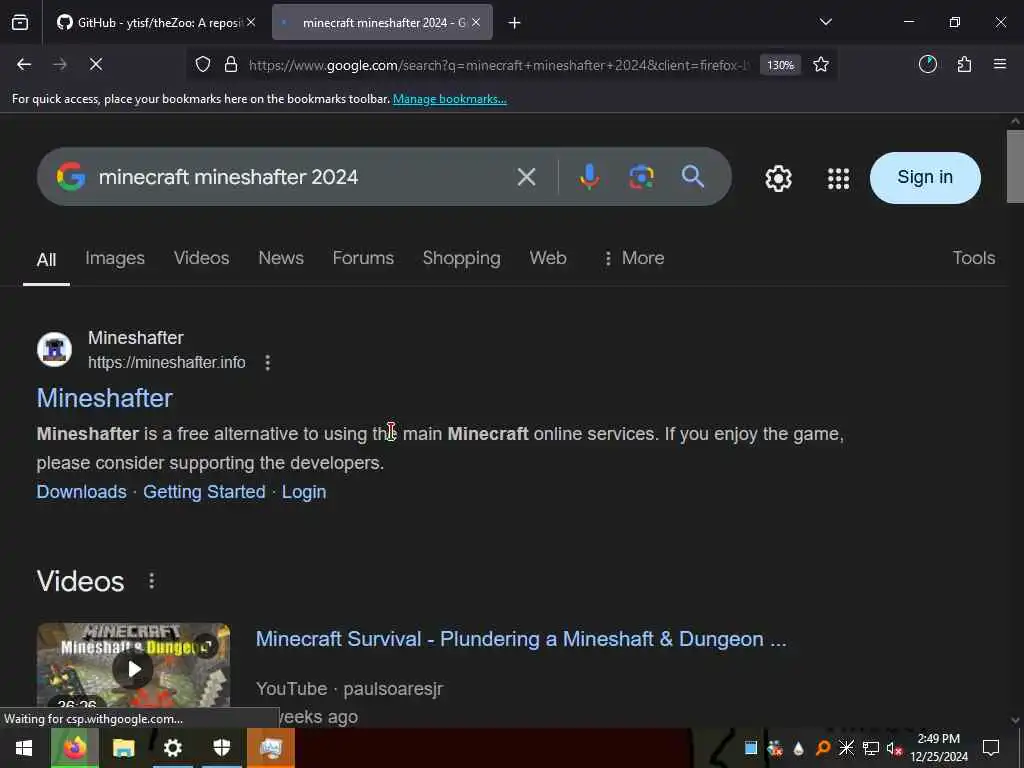Switch to Shopping results
Image resolution: width=1024 pixels, height=768 pixels.
(462, 259)
